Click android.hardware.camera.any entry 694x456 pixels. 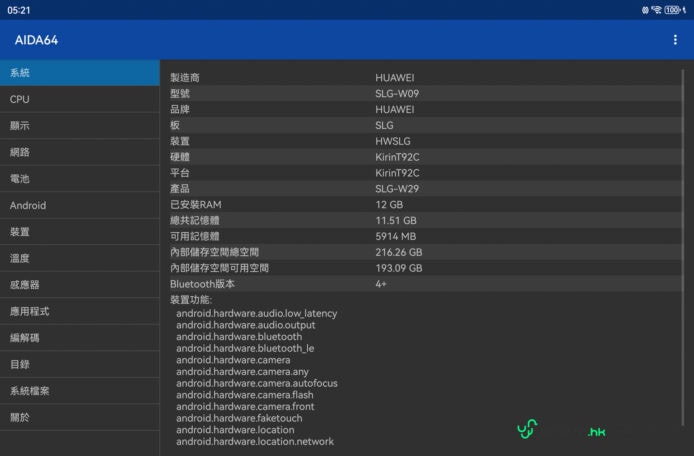click(243, 371)
